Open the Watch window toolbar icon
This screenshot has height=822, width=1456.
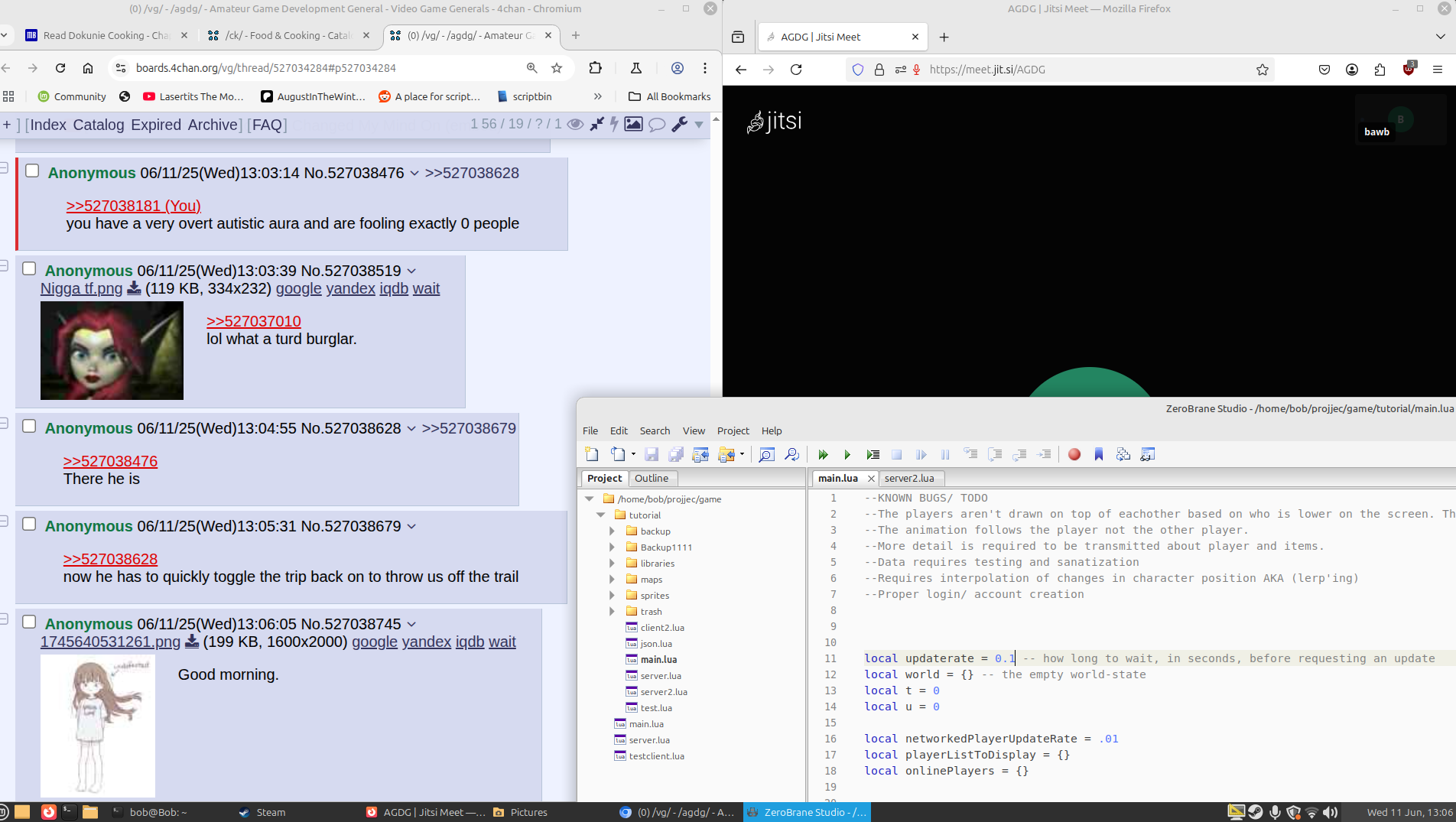1147,454
